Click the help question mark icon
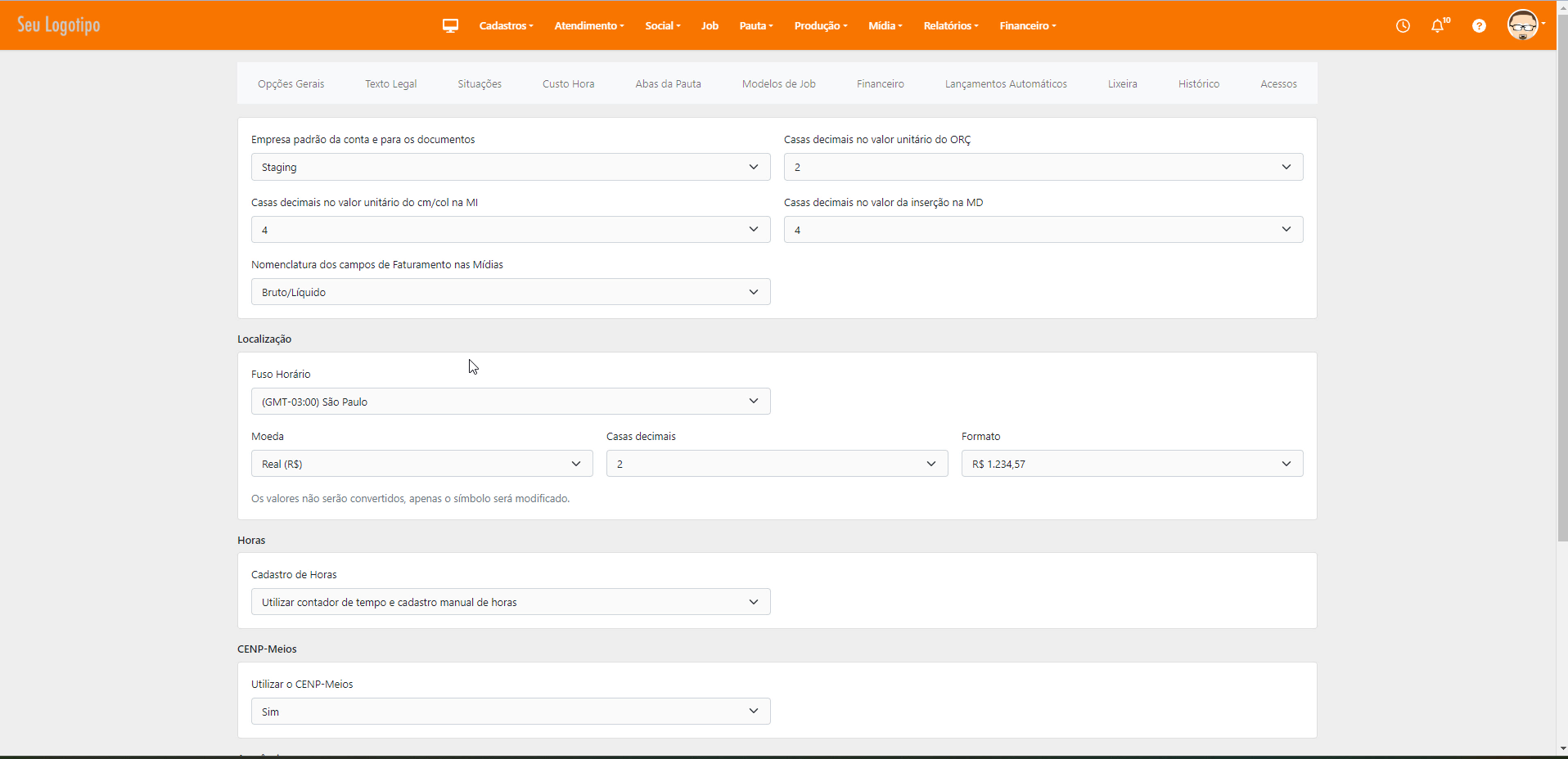This screenshot has width=1568, height=759. pyautogui.click(x=1479, y=25)
